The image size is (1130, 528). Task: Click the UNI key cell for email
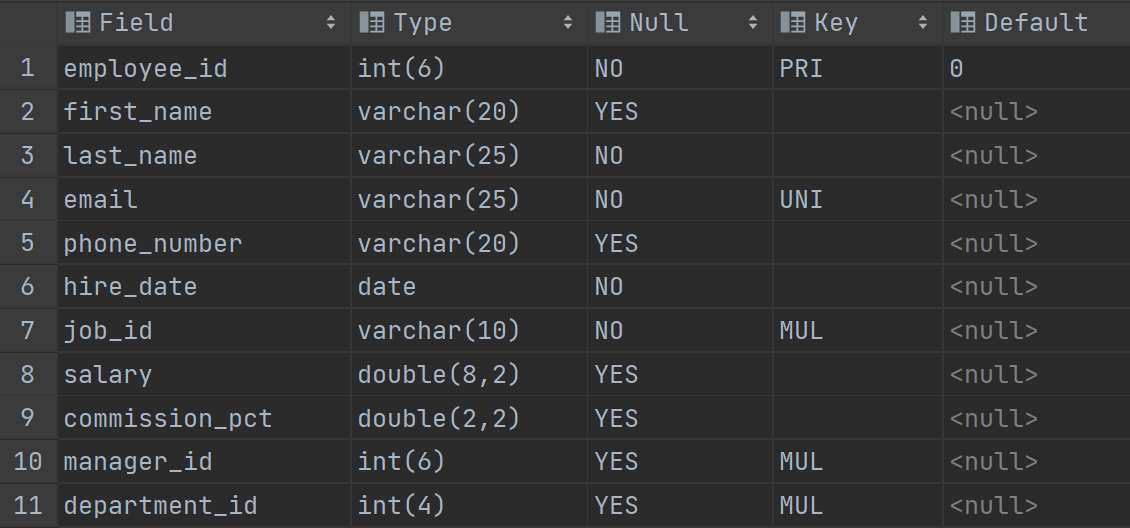point(858,200)
